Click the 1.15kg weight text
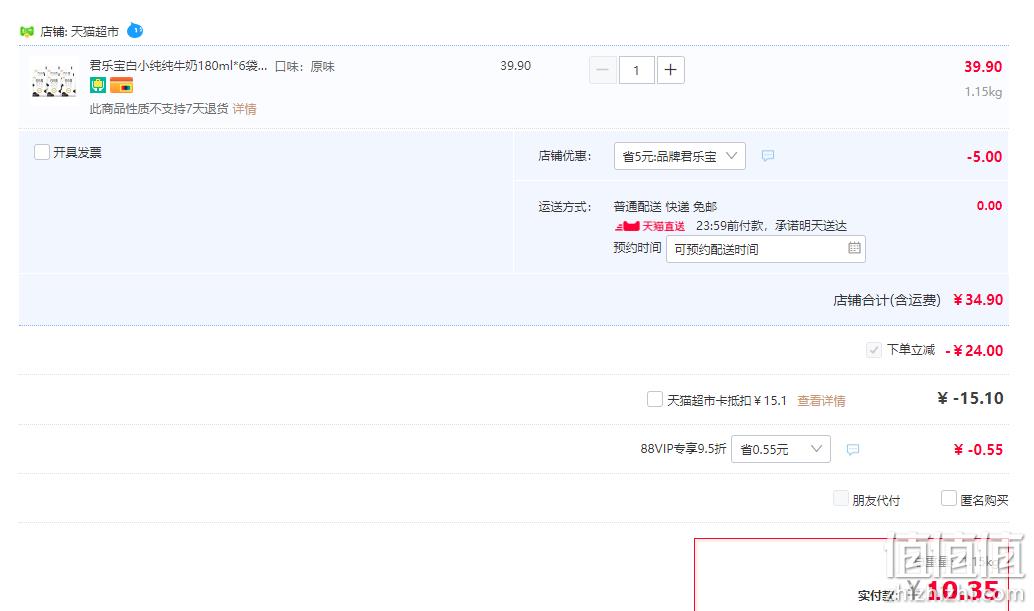1034x611 pixels. [983, 92]
